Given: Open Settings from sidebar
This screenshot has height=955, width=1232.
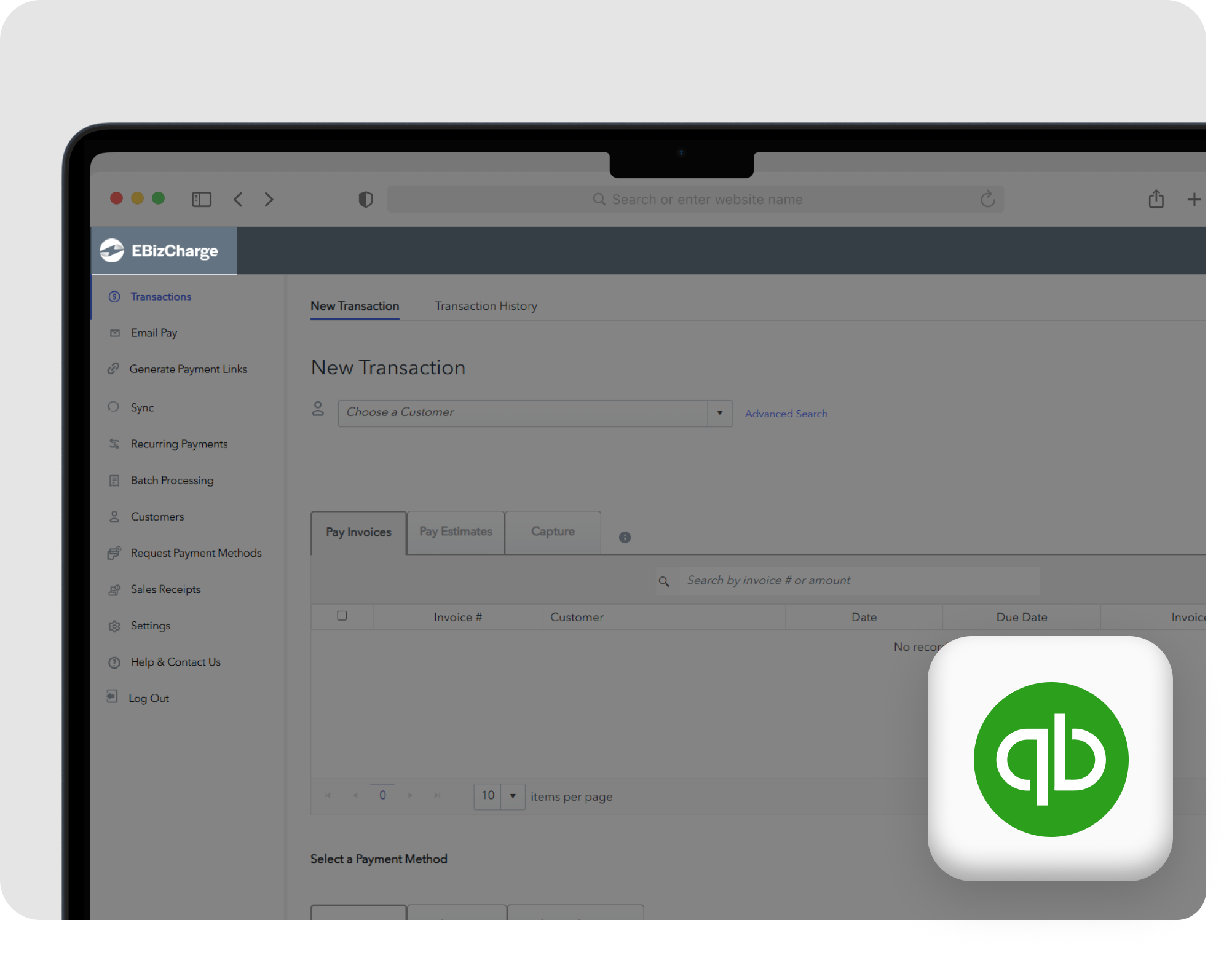Looking at the screenshot, I should [151, 626].
